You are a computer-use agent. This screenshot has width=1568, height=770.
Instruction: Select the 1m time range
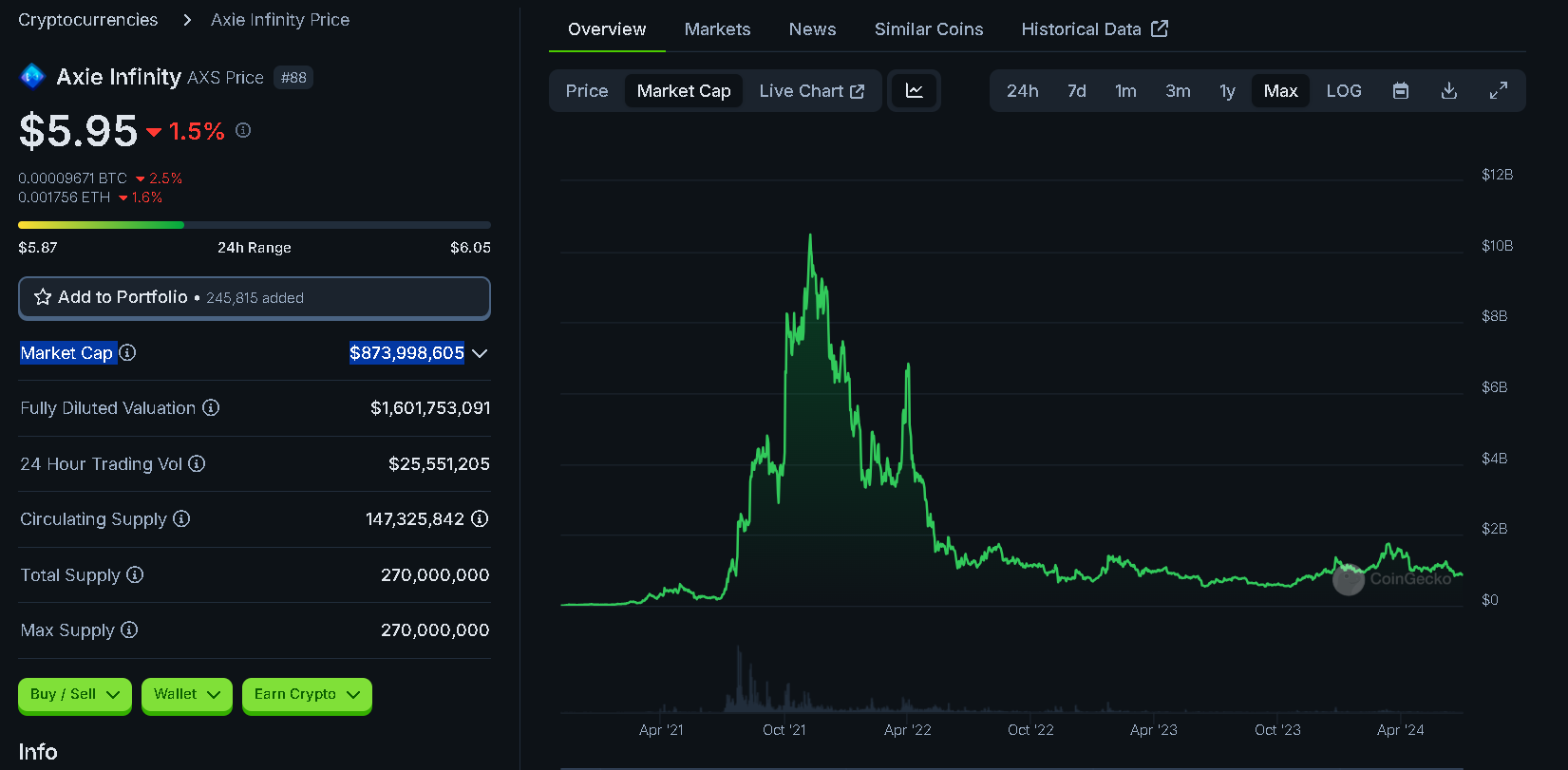pos(1125,91)
